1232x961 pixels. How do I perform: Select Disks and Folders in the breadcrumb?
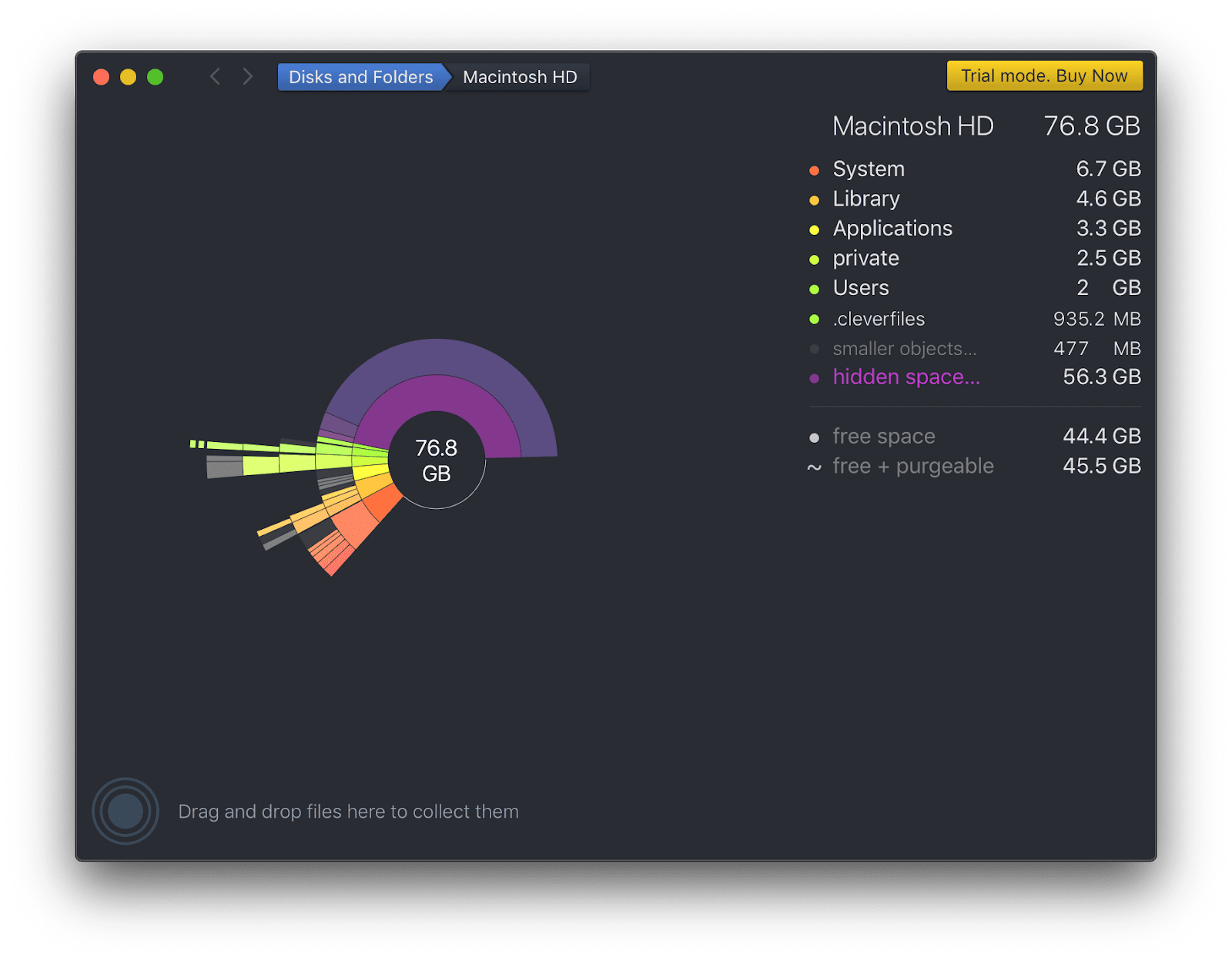tap(360, 76)
